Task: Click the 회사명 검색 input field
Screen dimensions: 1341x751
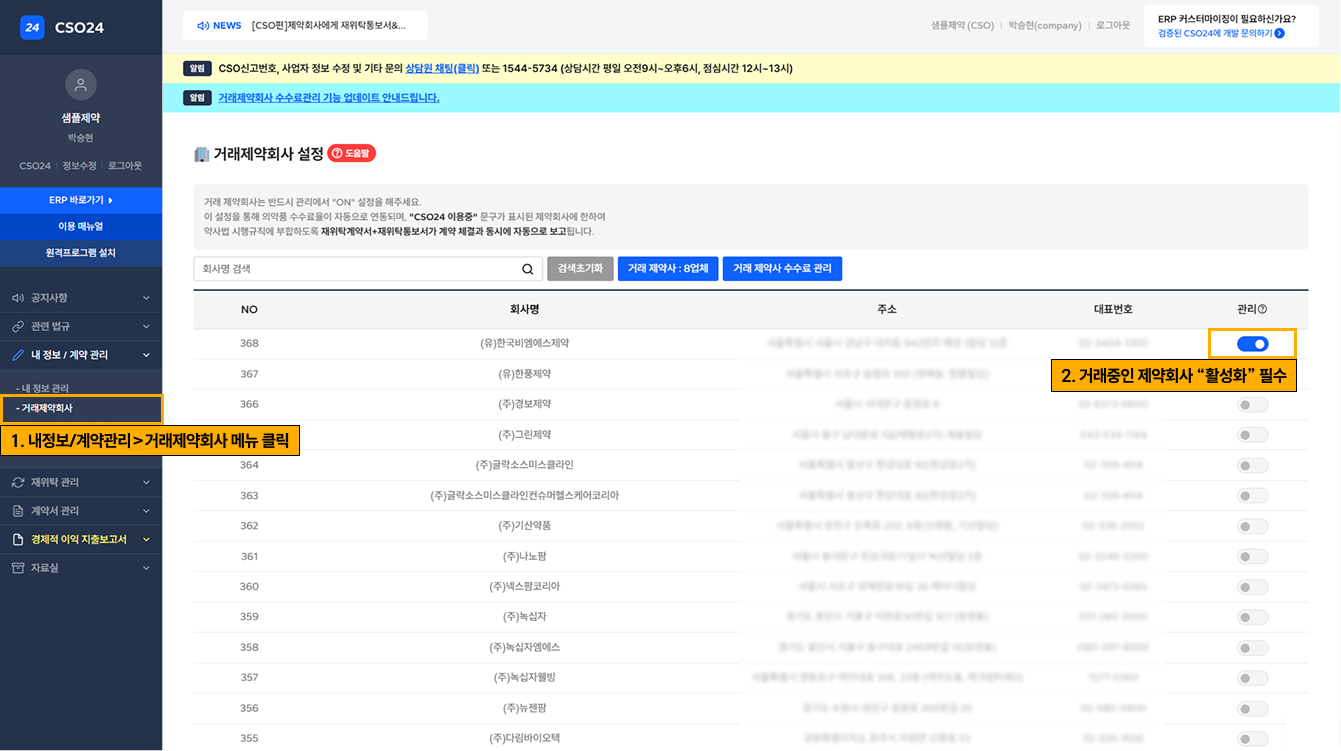Action: pos(368,269)
